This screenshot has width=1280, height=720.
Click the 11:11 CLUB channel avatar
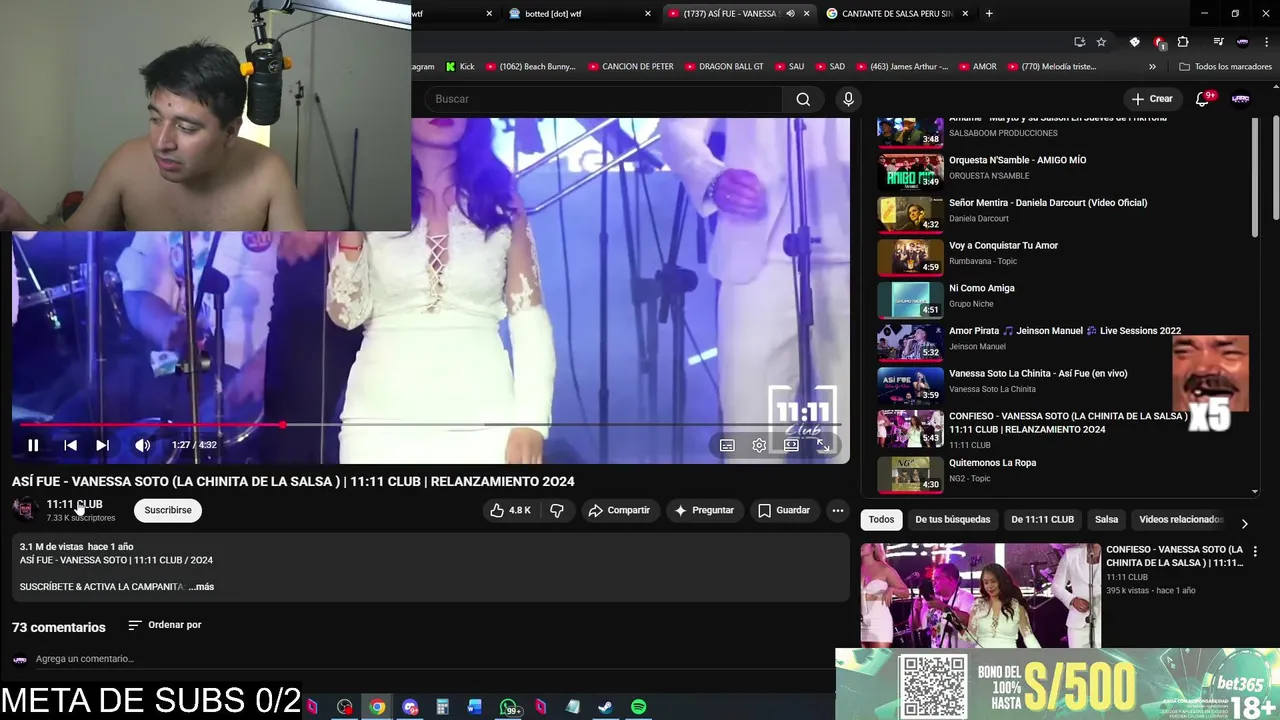click(x=25, y=509)
